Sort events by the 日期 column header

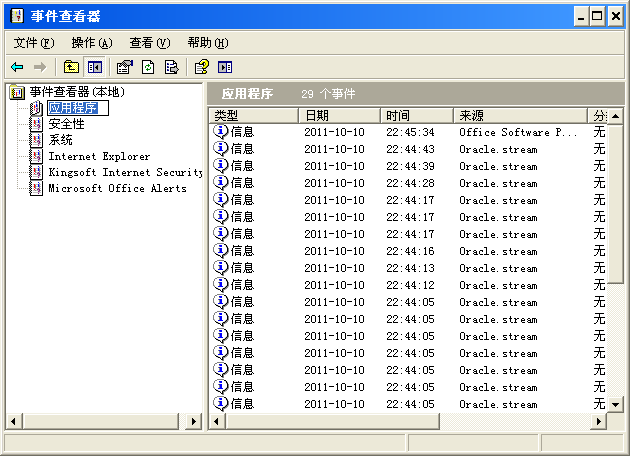click(338, 116)
